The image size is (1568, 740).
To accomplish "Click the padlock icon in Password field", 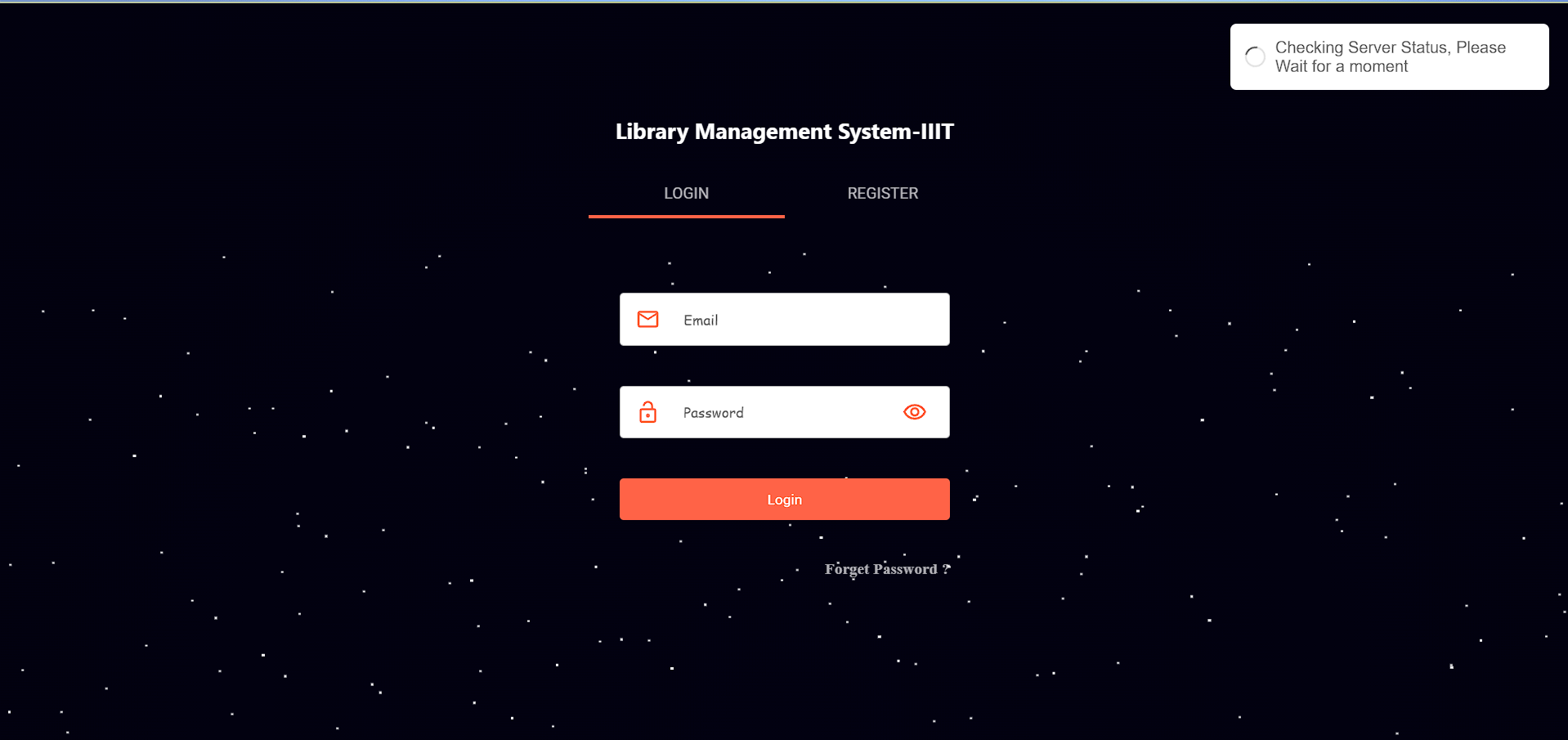I will pyautogui.click(x=647, y=412).
